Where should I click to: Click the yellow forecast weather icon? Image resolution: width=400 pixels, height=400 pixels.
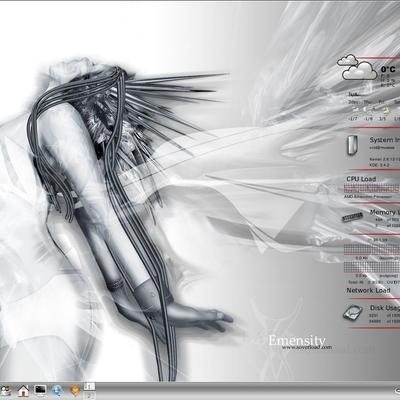(x=386, y=109)
